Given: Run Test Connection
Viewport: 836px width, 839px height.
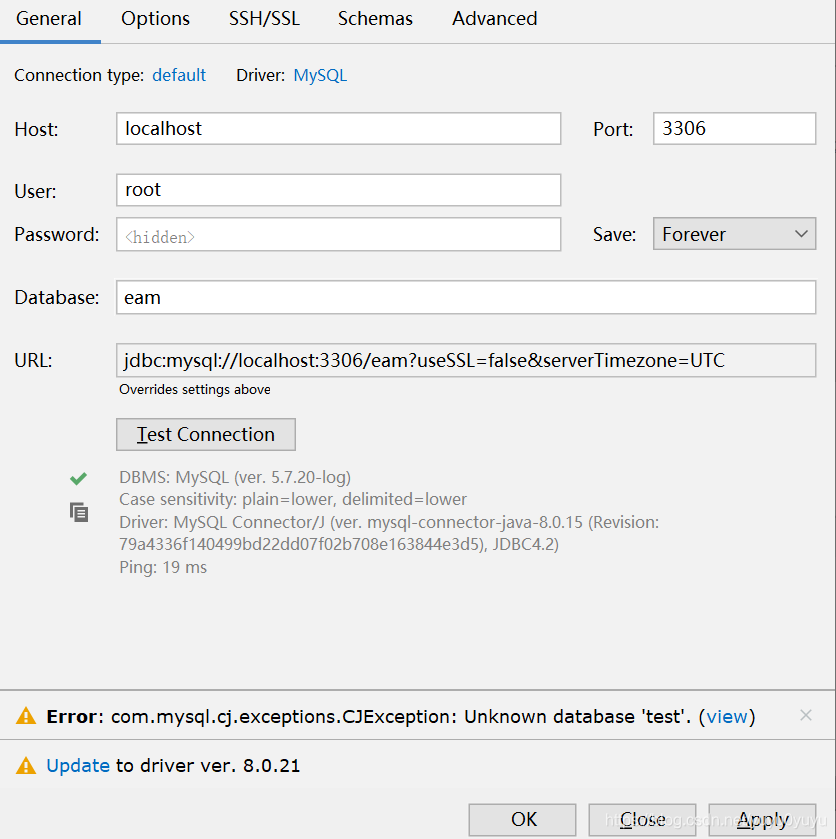Looking at the screenshot, I should (206, 434).
